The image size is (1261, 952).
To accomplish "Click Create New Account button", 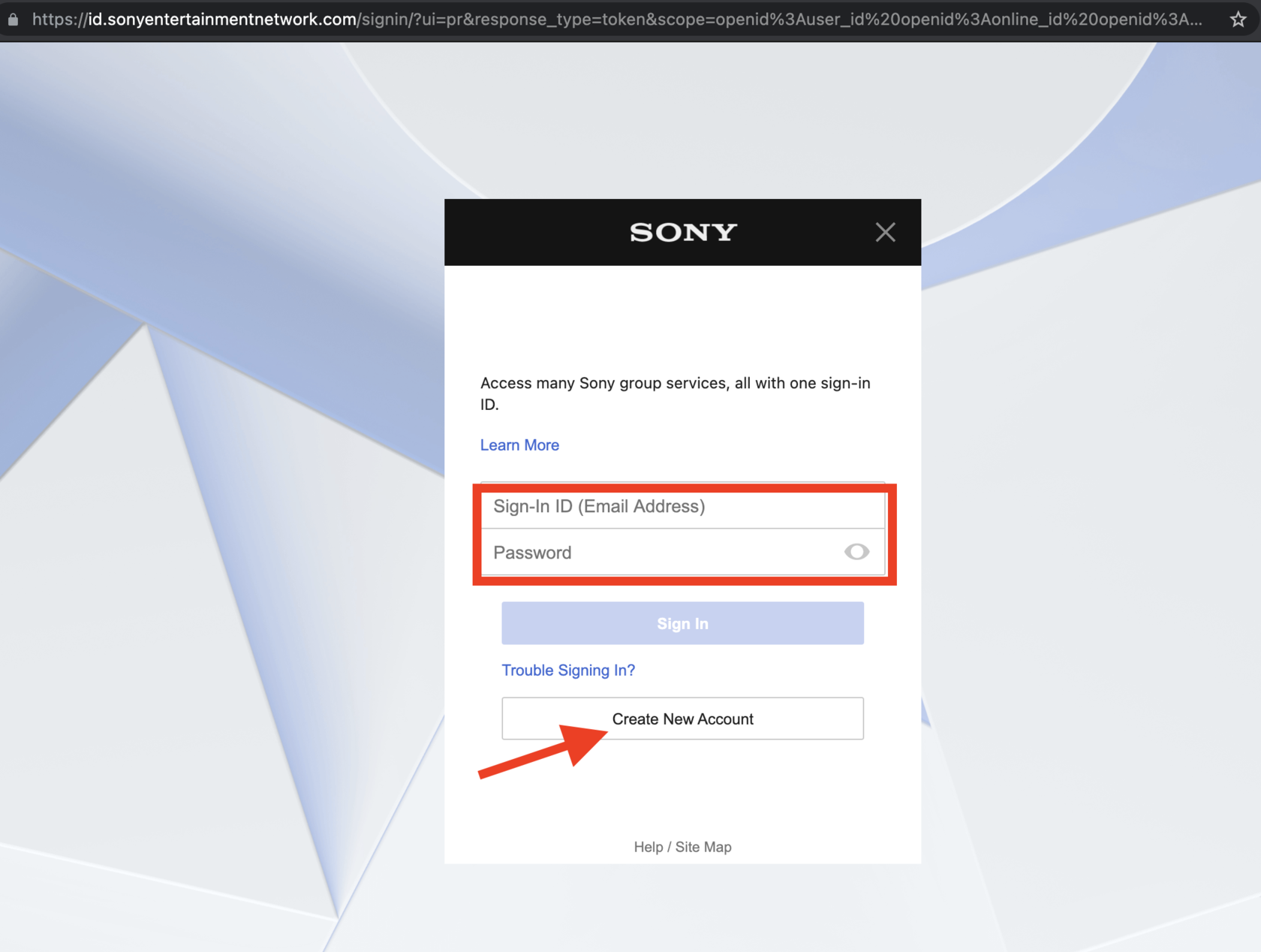I will pyautogui.click(x=682, y=719).
